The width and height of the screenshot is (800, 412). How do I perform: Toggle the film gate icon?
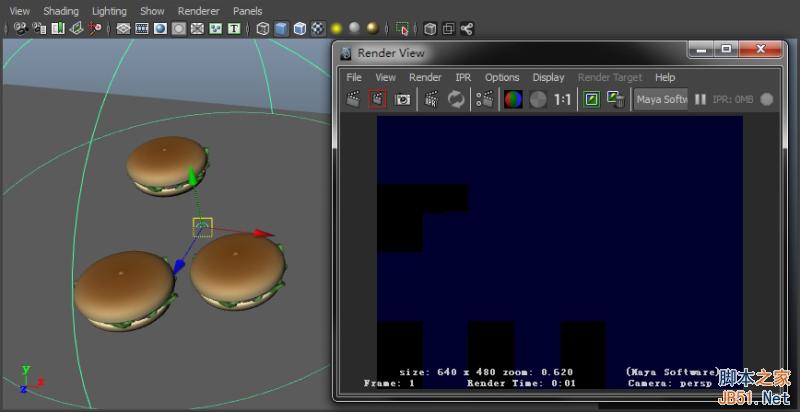click(x=141, y=29)
